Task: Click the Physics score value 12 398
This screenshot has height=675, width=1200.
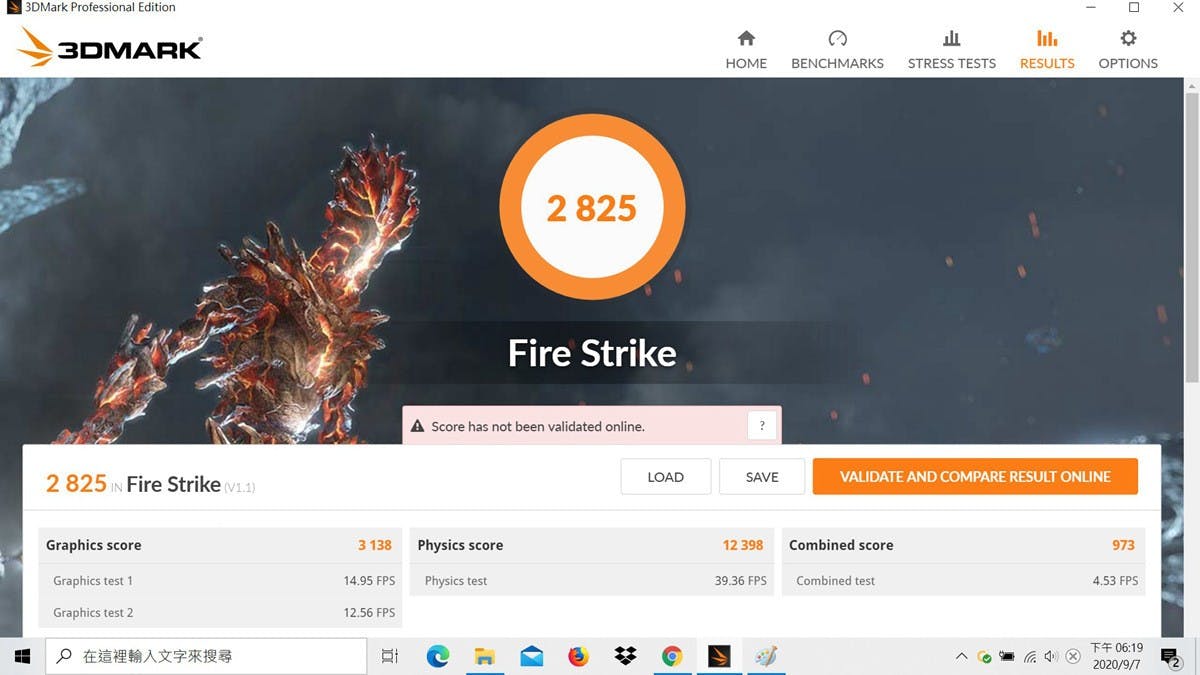Action: (743, 545)
